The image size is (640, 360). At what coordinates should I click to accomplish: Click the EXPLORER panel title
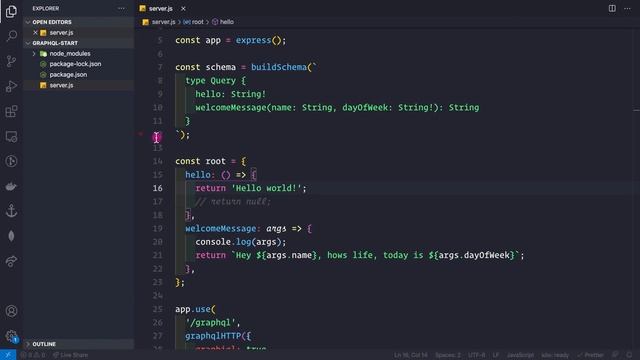point(46,8)
